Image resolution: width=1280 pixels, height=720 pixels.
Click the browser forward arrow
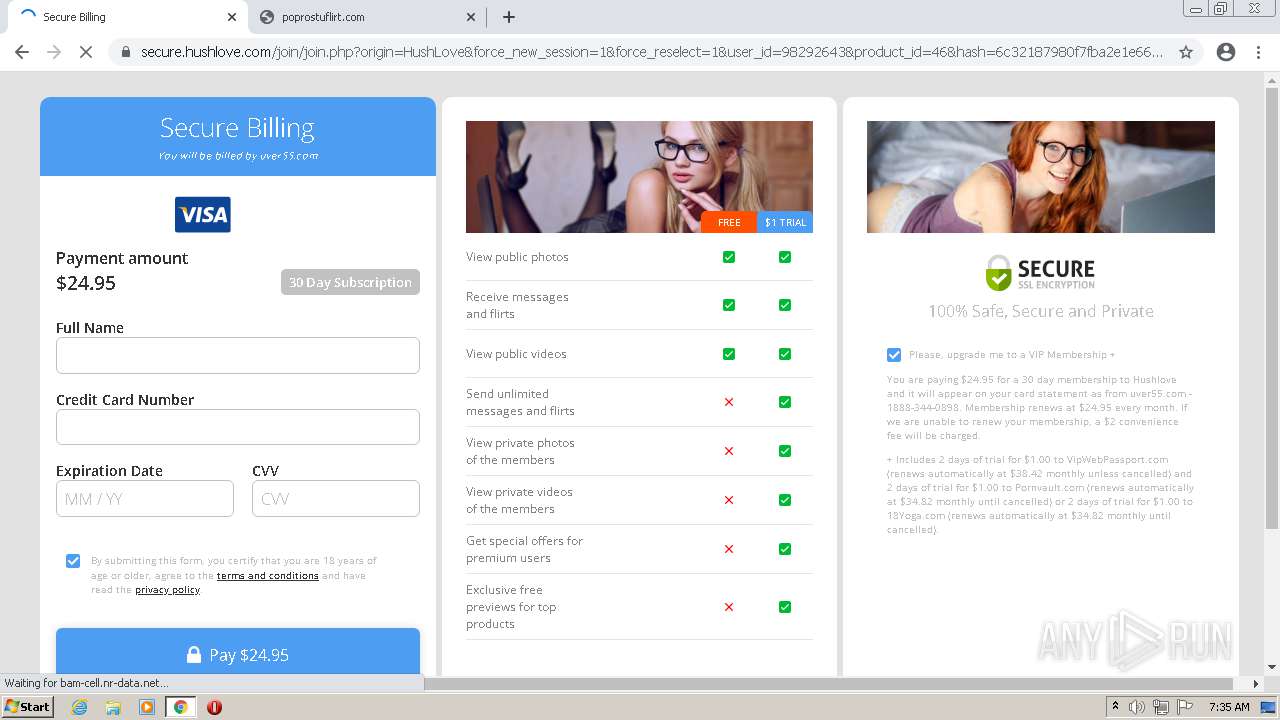54,52
